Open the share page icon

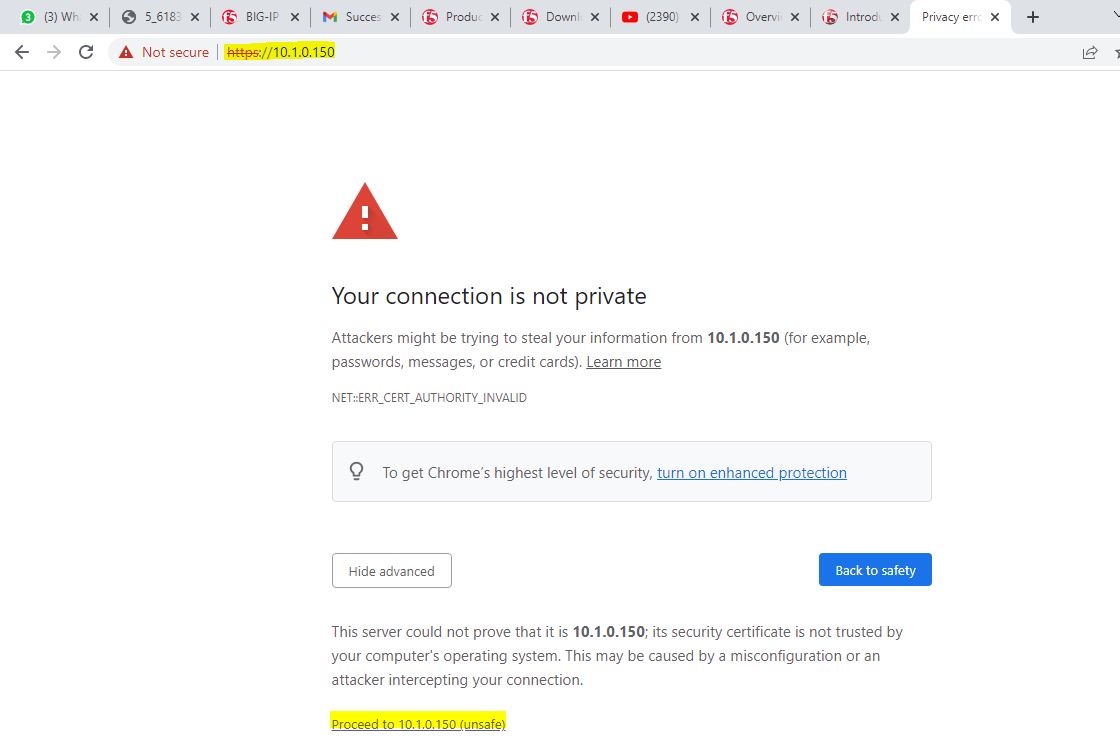(1090, 52)
